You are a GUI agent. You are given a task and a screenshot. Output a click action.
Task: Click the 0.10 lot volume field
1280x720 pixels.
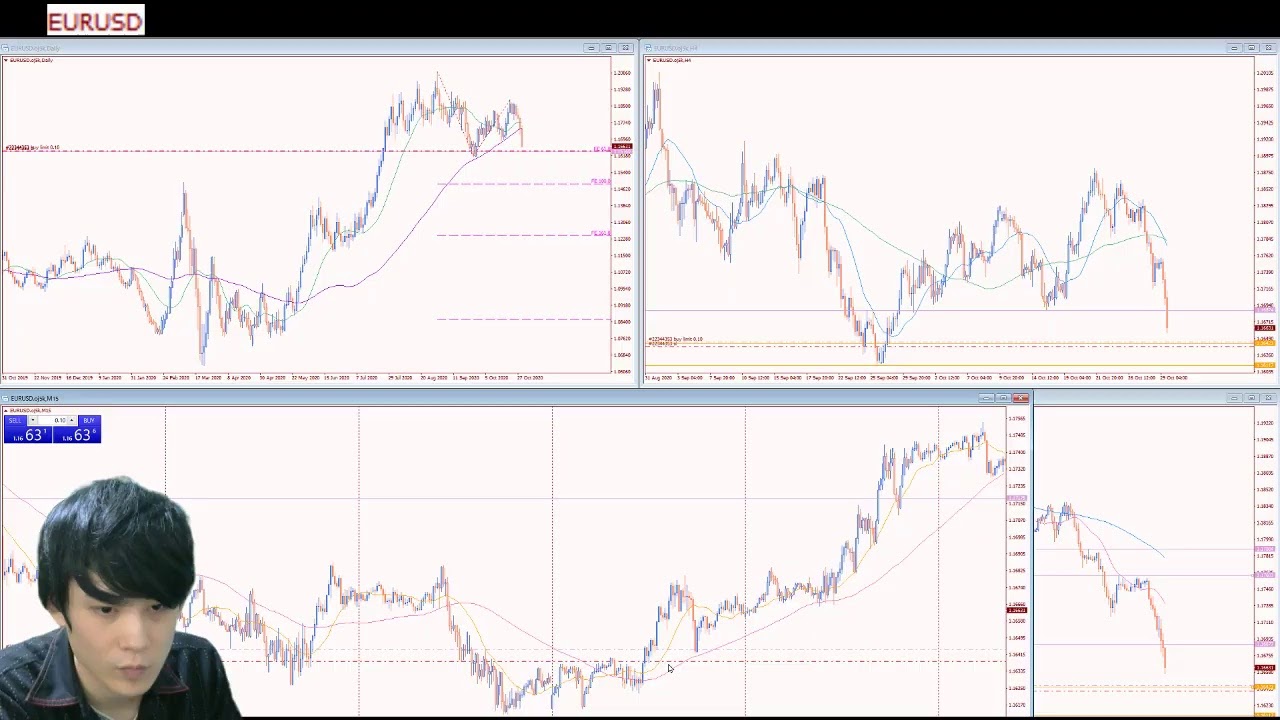[x=54, y=420]
